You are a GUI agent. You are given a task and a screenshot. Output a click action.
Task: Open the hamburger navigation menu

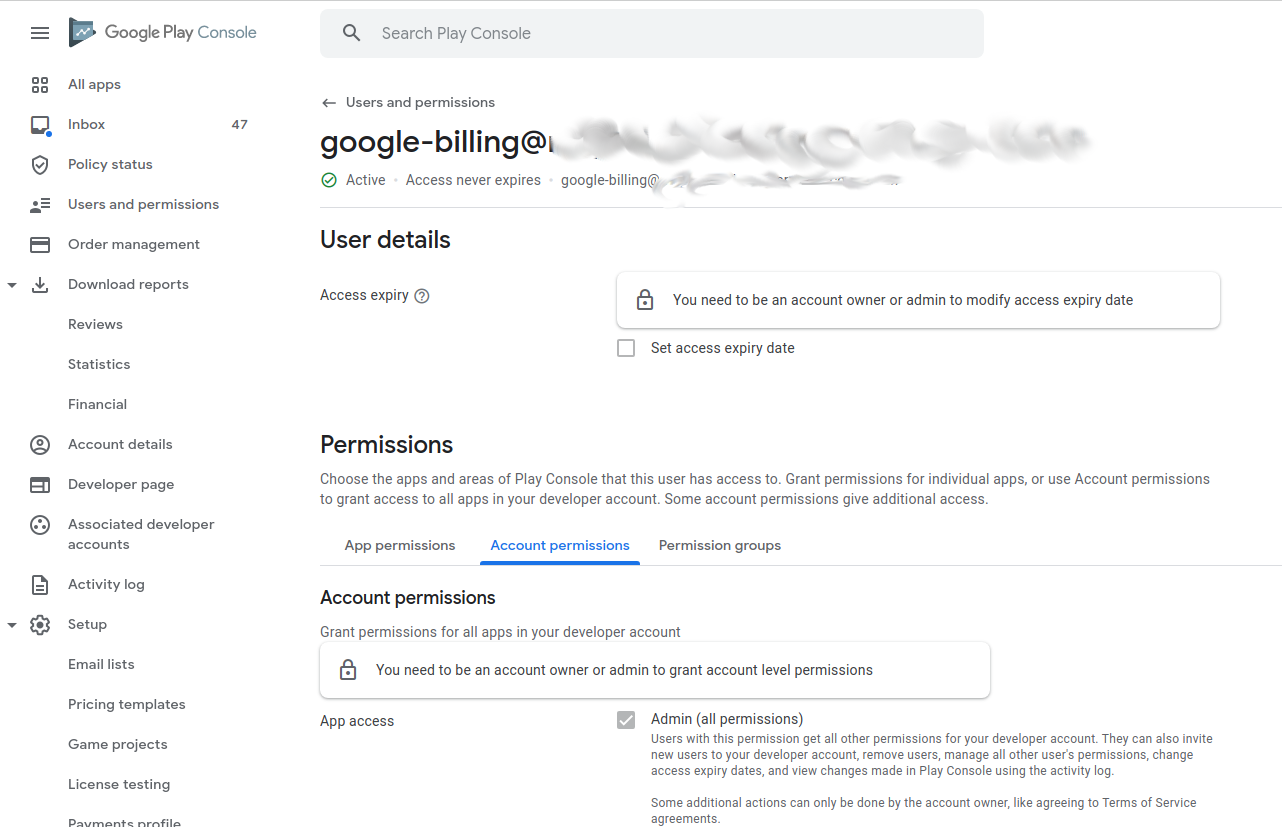pos(40,33)
